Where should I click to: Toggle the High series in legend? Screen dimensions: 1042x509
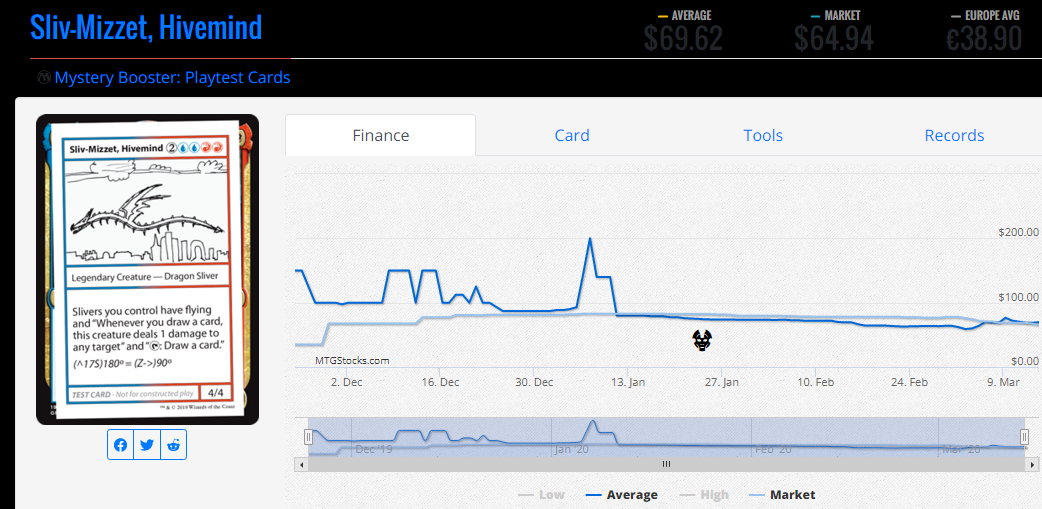click(704, 494)
